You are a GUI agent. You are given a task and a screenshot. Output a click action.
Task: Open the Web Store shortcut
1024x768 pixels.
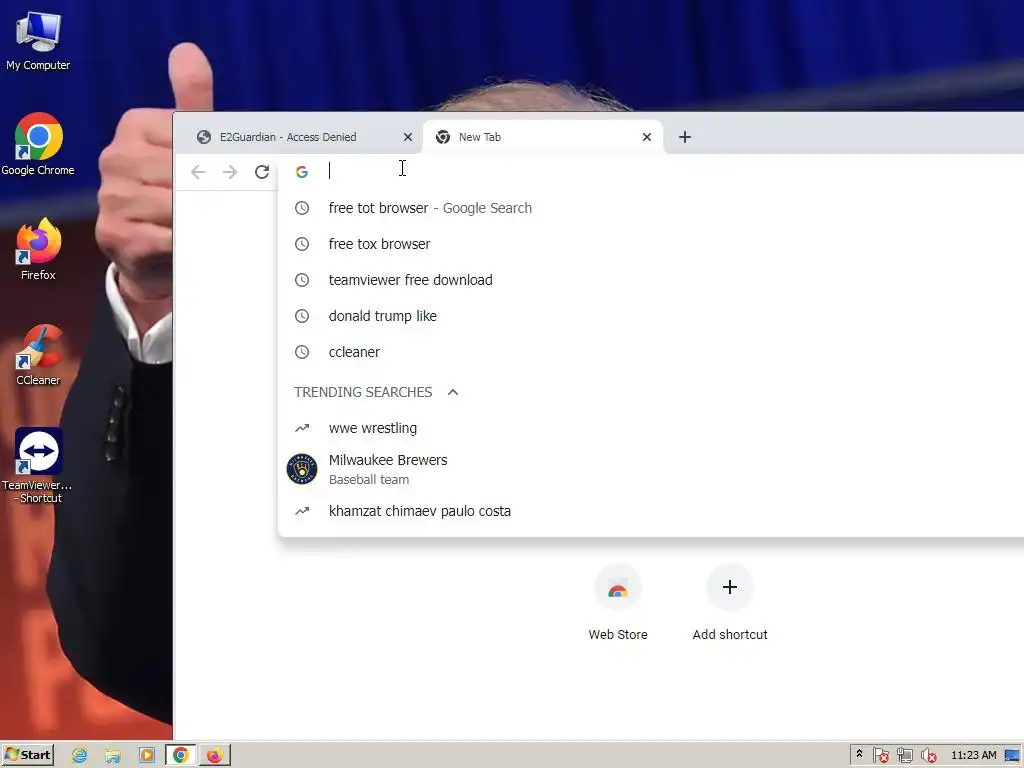click(618, 603)
